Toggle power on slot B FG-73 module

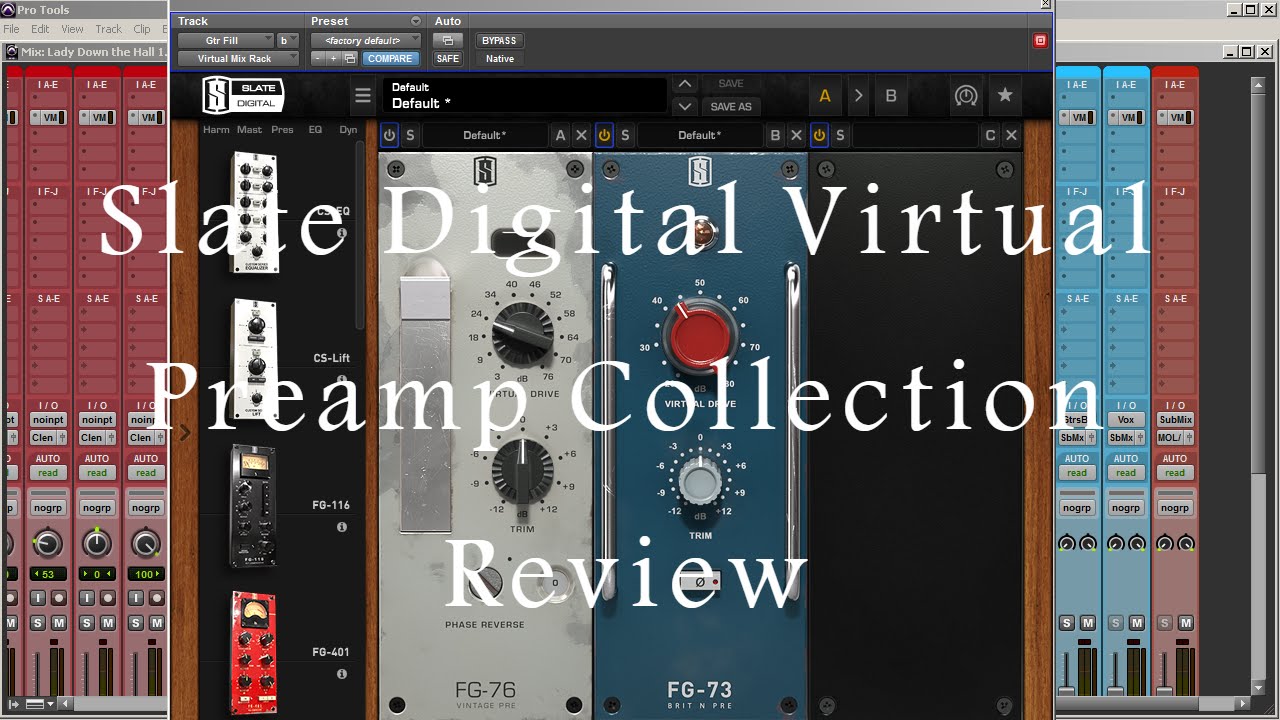[x=604, y=135]
